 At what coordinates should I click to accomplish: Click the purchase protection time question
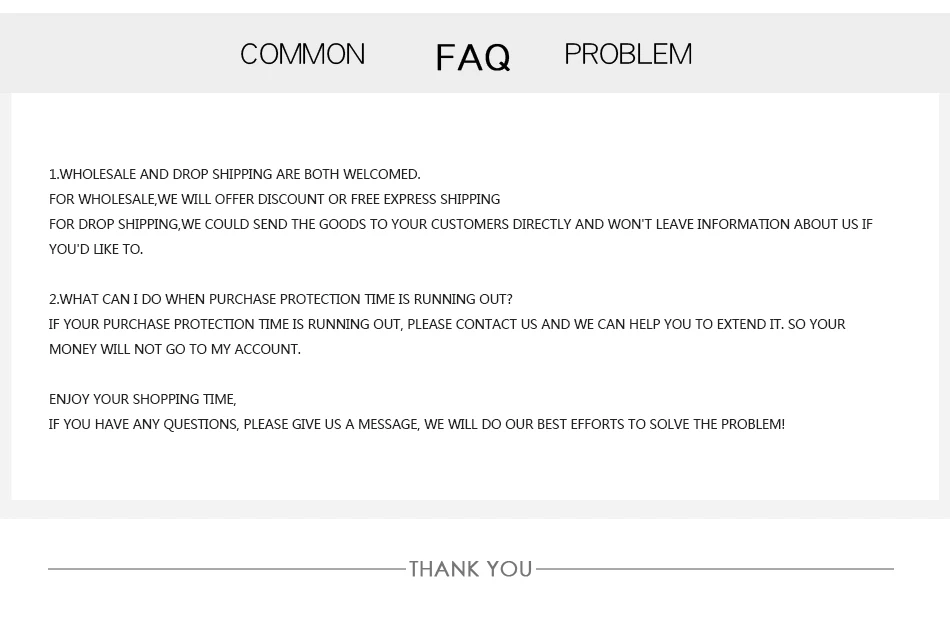click(281, 299)
